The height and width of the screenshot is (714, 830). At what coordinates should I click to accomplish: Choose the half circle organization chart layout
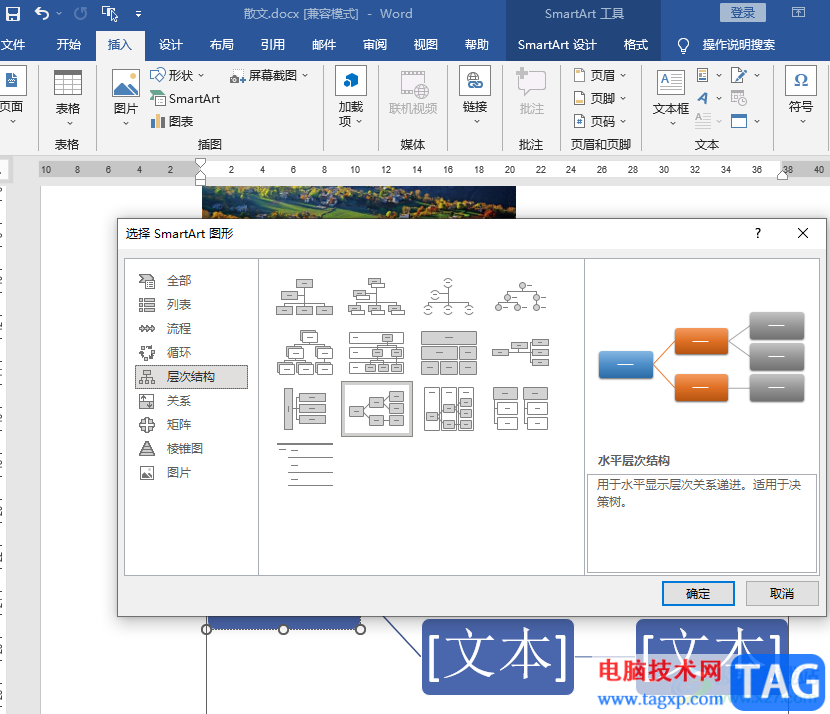(448, 297)
